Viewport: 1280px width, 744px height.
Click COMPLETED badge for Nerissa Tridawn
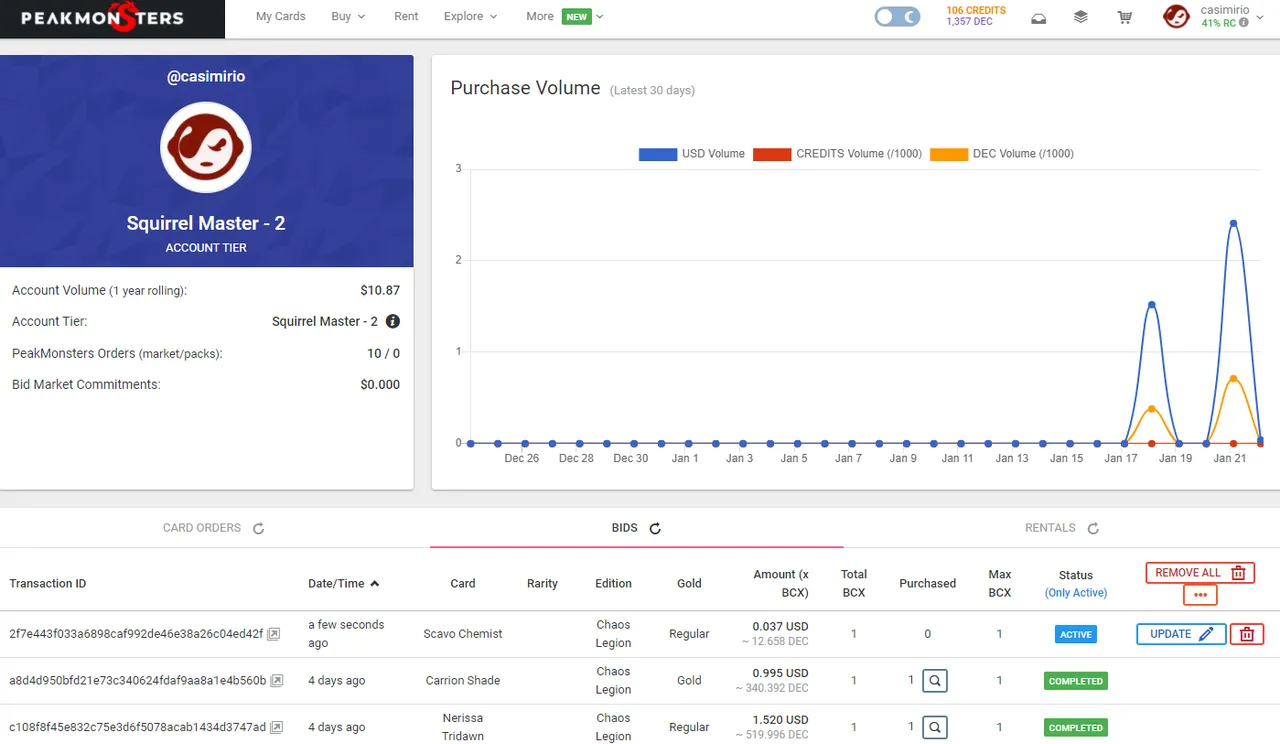1076,727
